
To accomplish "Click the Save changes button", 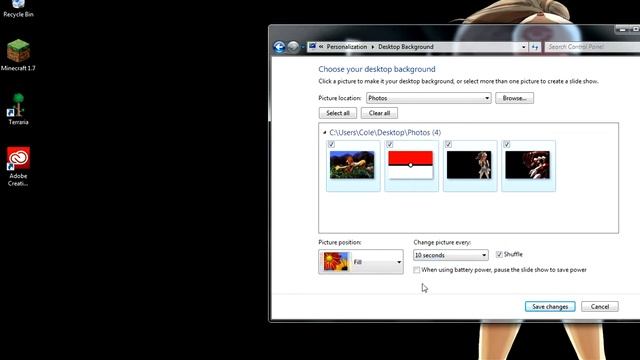I will point(550,307).
